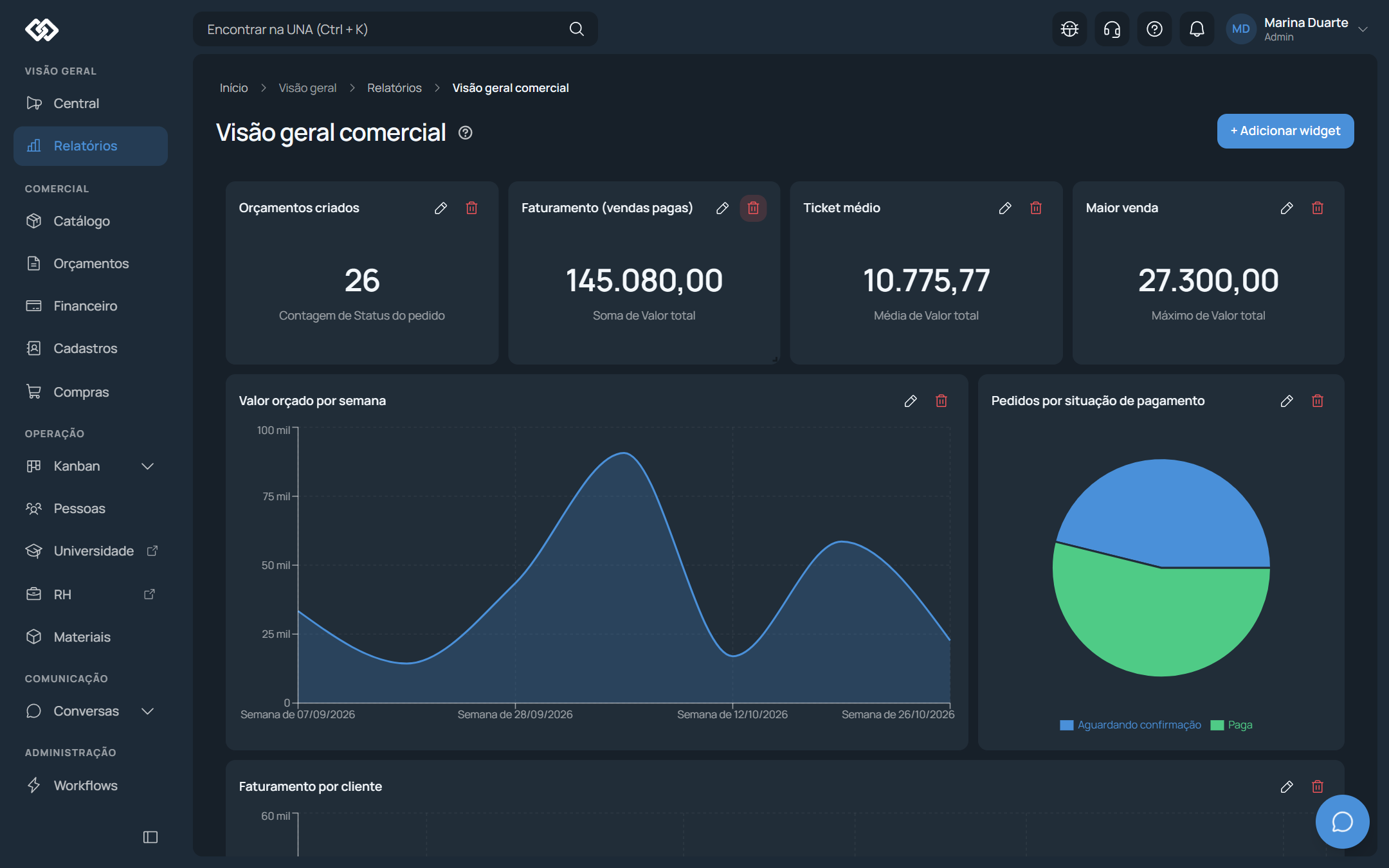Viewport: 1389px width, 868px height.
Task: Open Universidade external link
Action: (91, 551)
